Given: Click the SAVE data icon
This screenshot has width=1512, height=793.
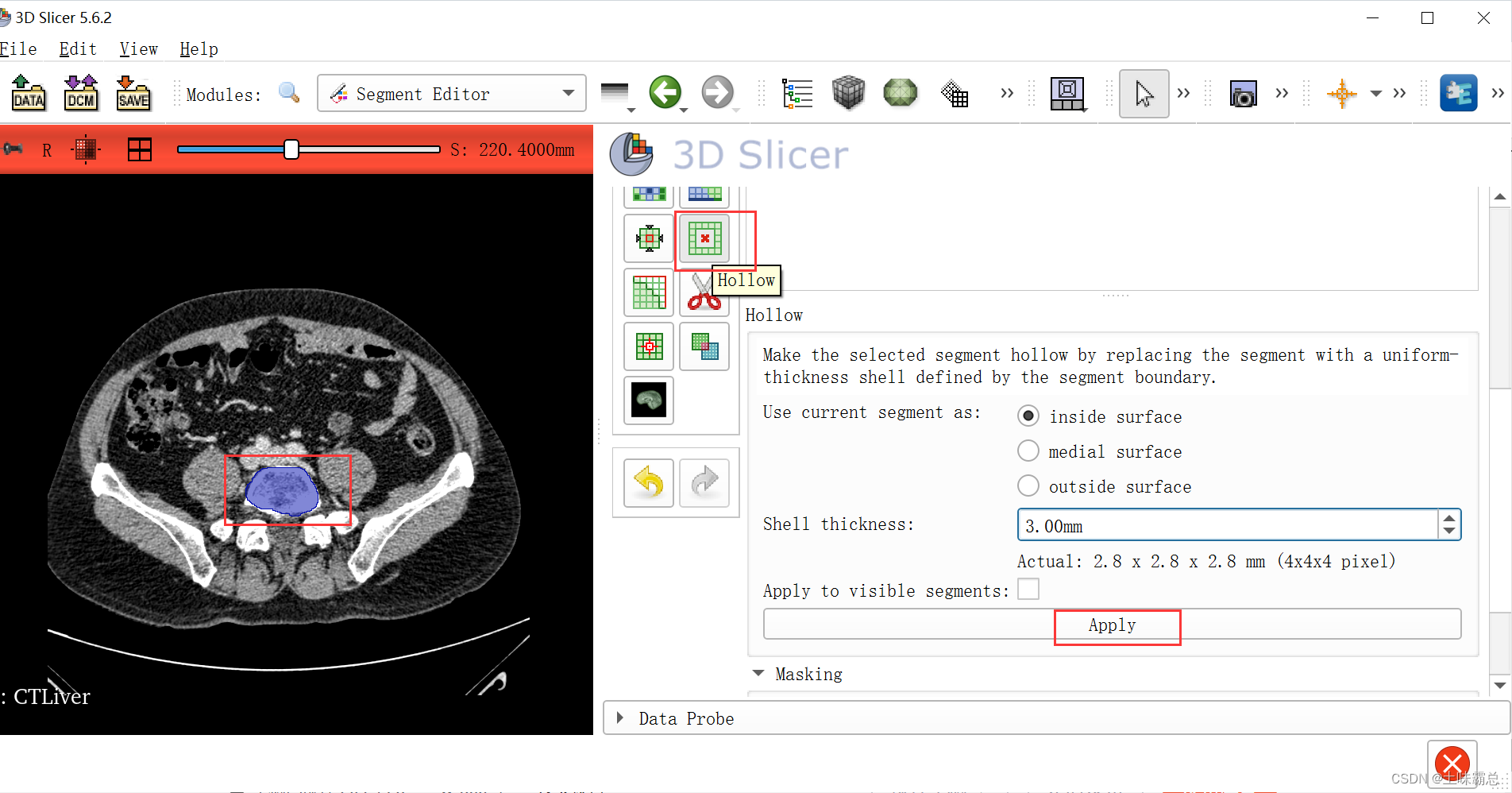Looking at the screenshot, I should (133, 93).
